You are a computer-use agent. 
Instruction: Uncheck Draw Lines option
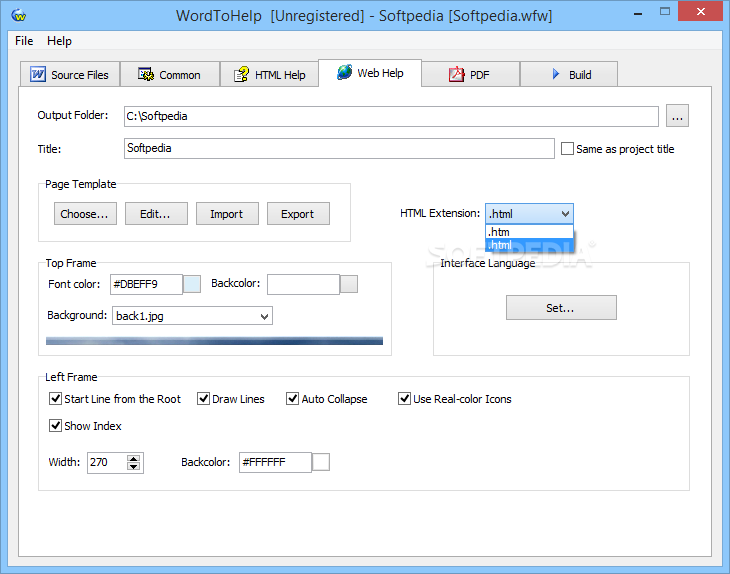click(x=203, y=399)
